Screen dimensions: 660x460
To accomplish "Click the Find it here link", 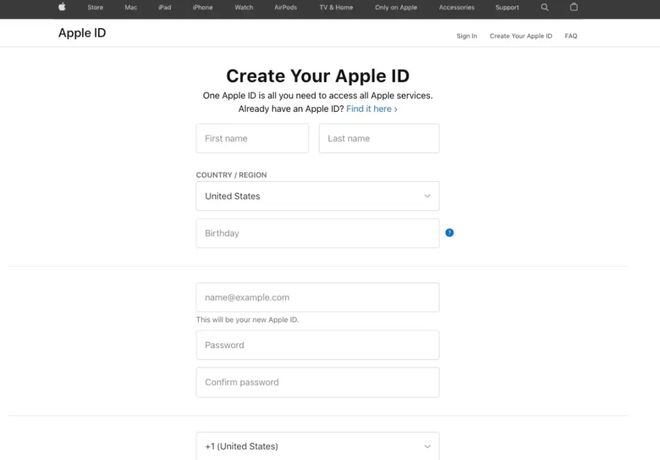I will click(x=372, y=109).
